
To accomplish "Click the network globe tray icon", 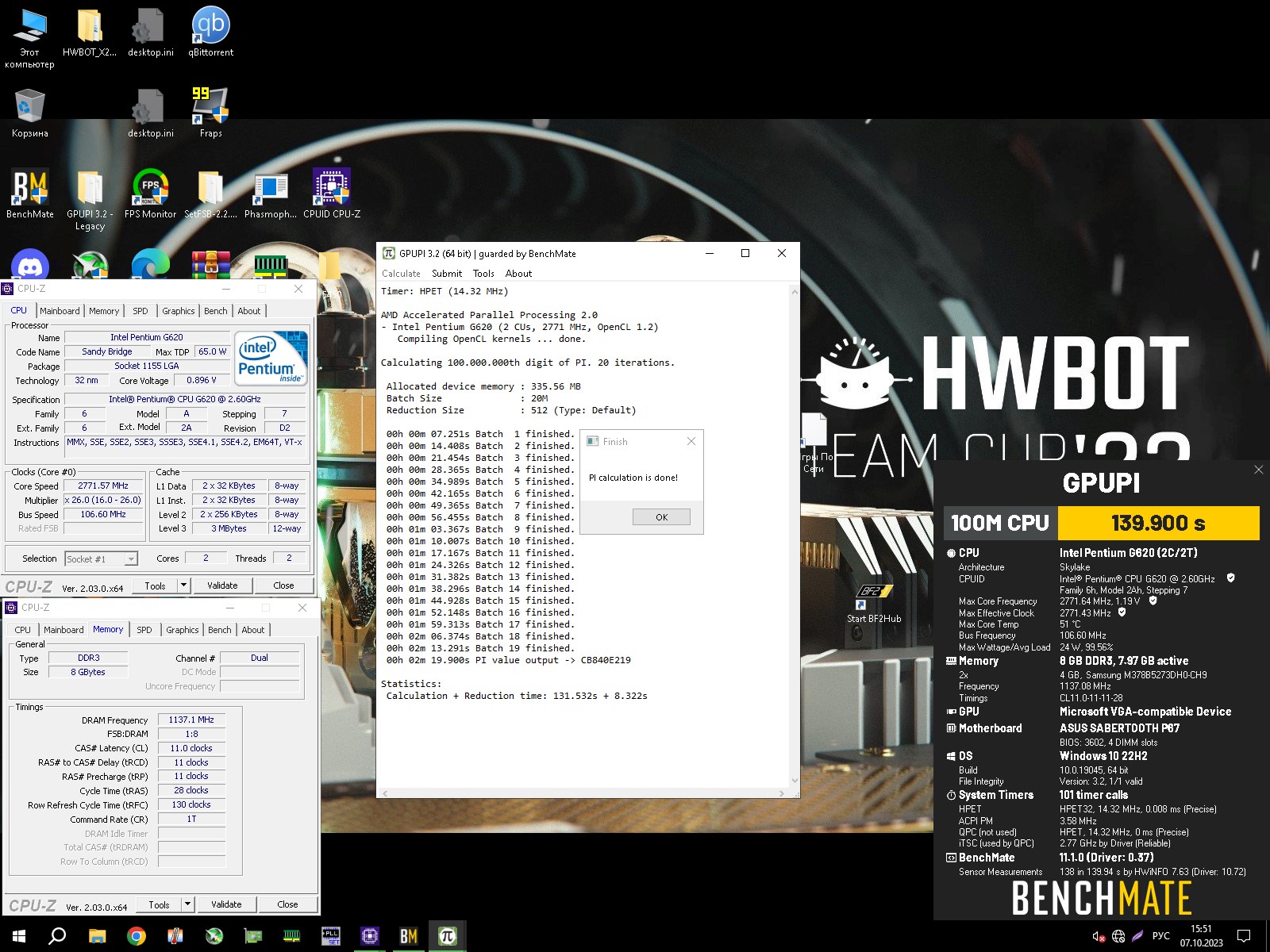I will (1118, 936).
